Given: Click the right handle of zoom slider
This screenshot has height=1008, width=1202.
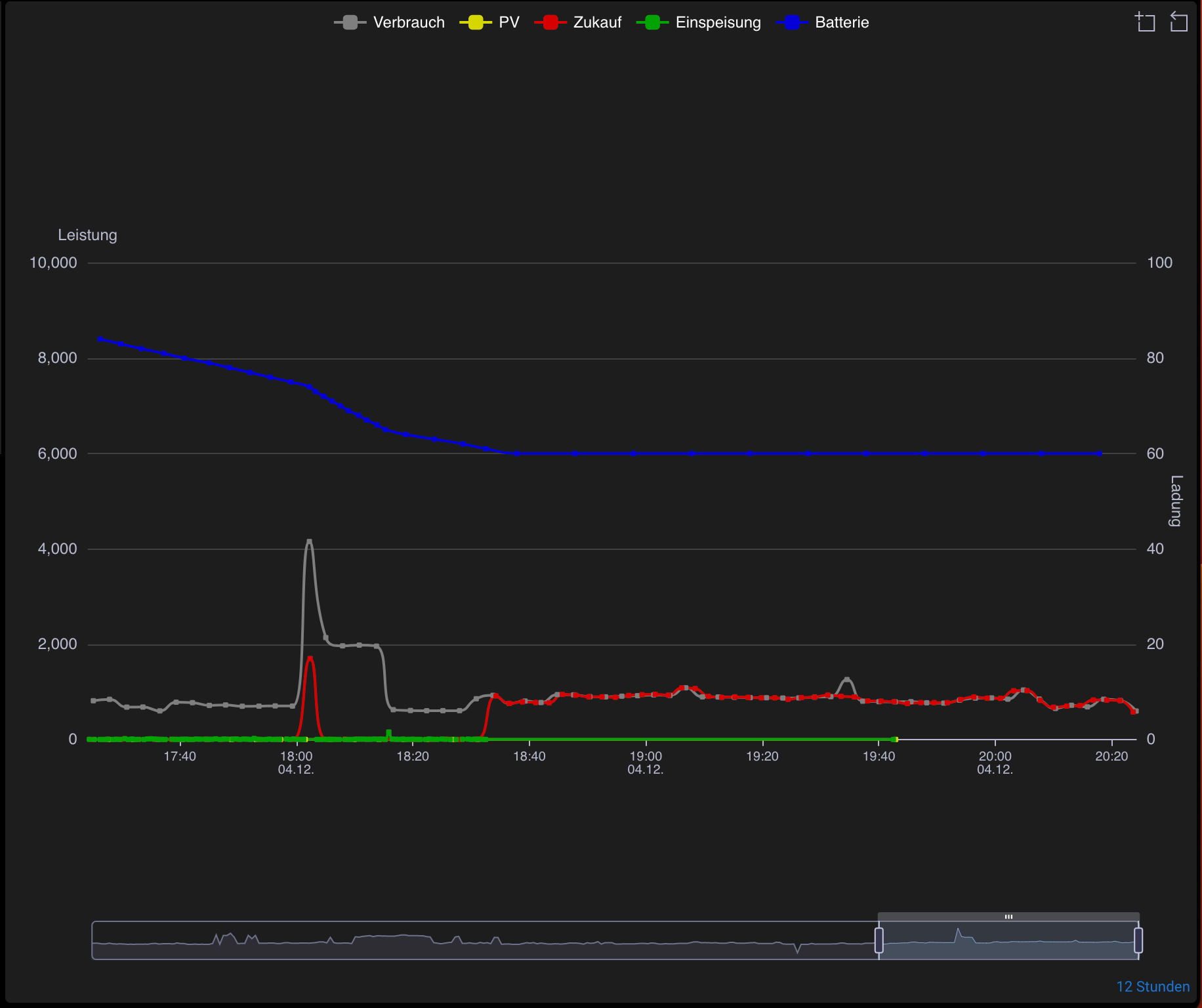Looking at the screenshot, I should (1138, 940).
